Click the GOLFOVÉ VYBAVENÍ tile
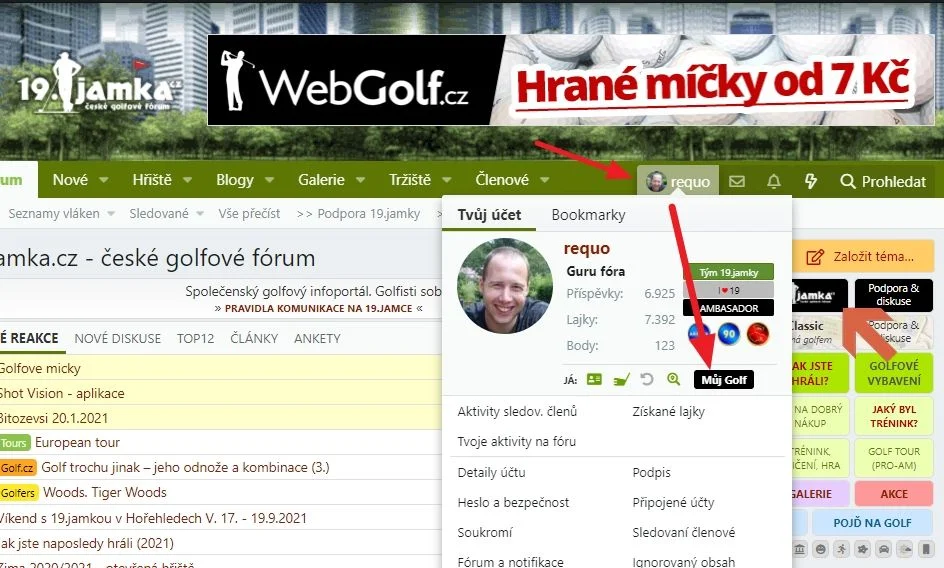The image size is (944, 568). [893, 373]
